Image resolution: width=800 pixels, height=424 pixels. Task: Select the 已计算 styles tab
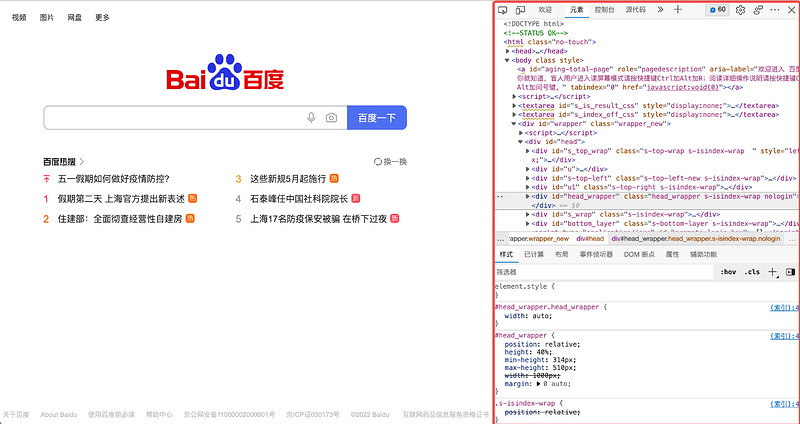tap(534, 254)
